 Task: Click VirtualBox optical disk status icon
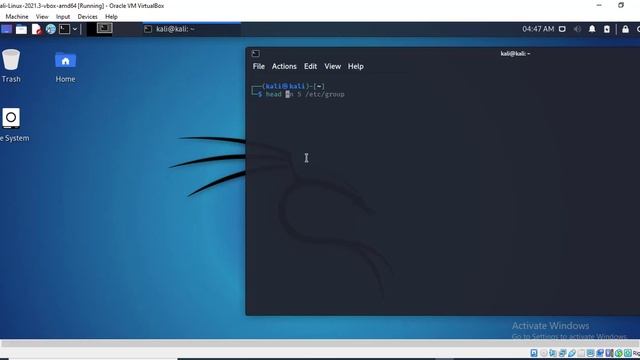544,353
